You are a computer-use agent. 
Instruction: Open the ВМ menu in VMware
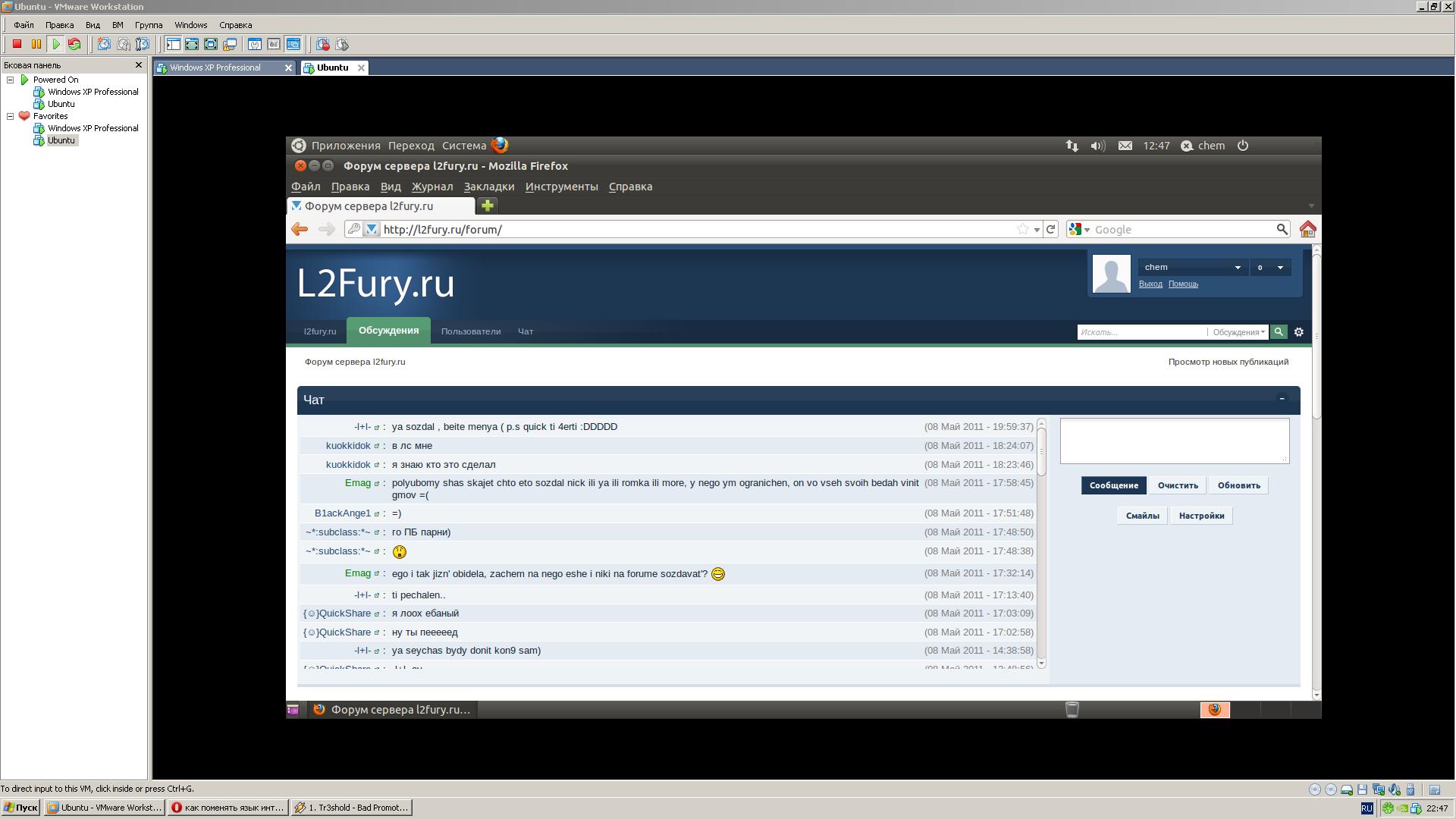coord(118,25)
